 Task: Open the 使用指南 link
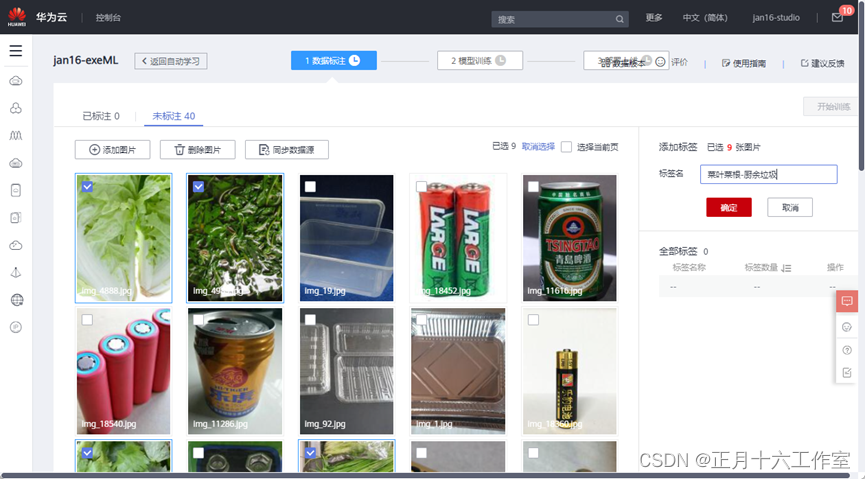pyautogui.click(x=744, y=63)
